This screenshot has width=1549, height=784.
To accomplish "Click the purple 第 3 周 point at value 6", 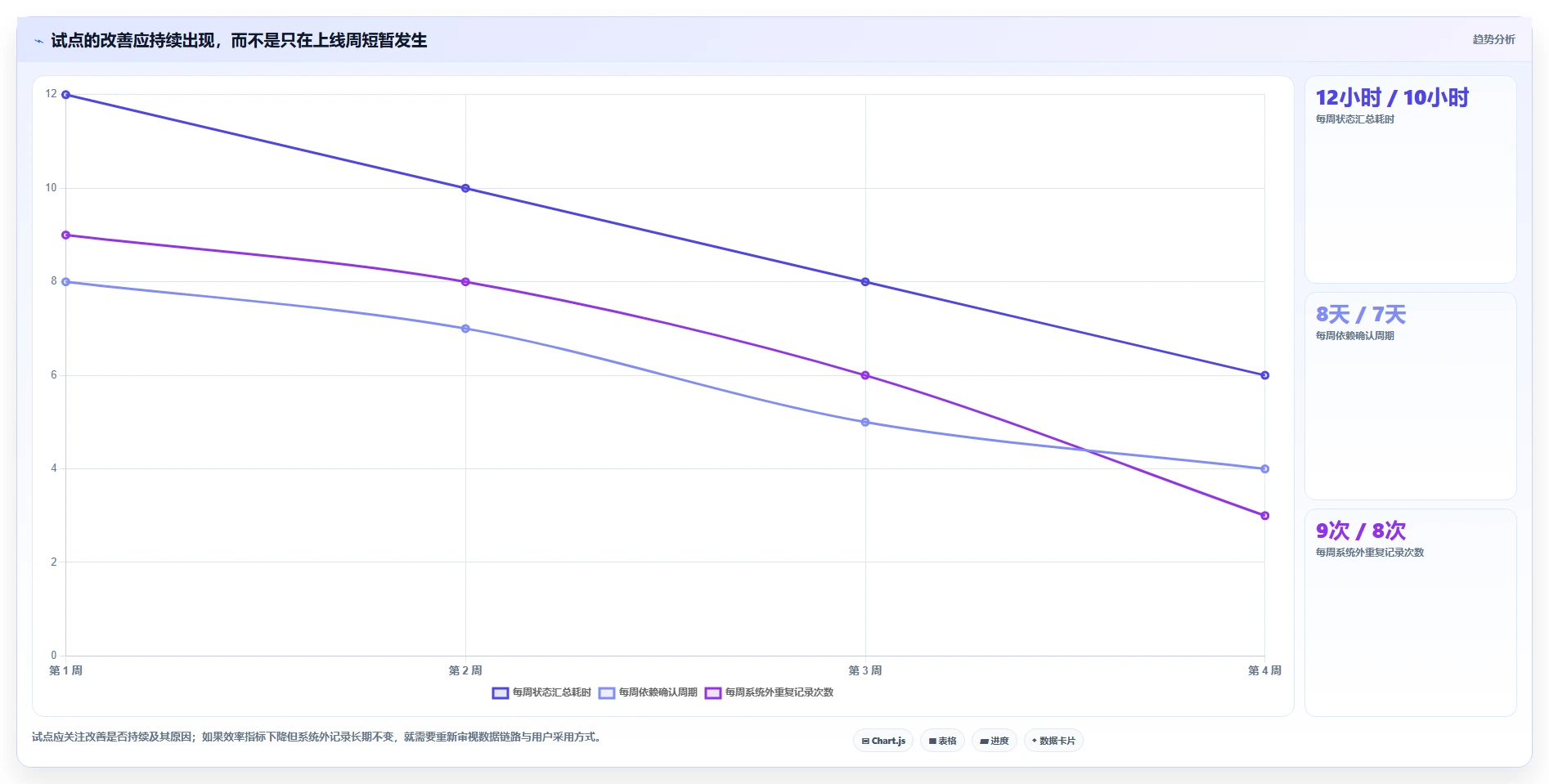I will click(865, 375).
